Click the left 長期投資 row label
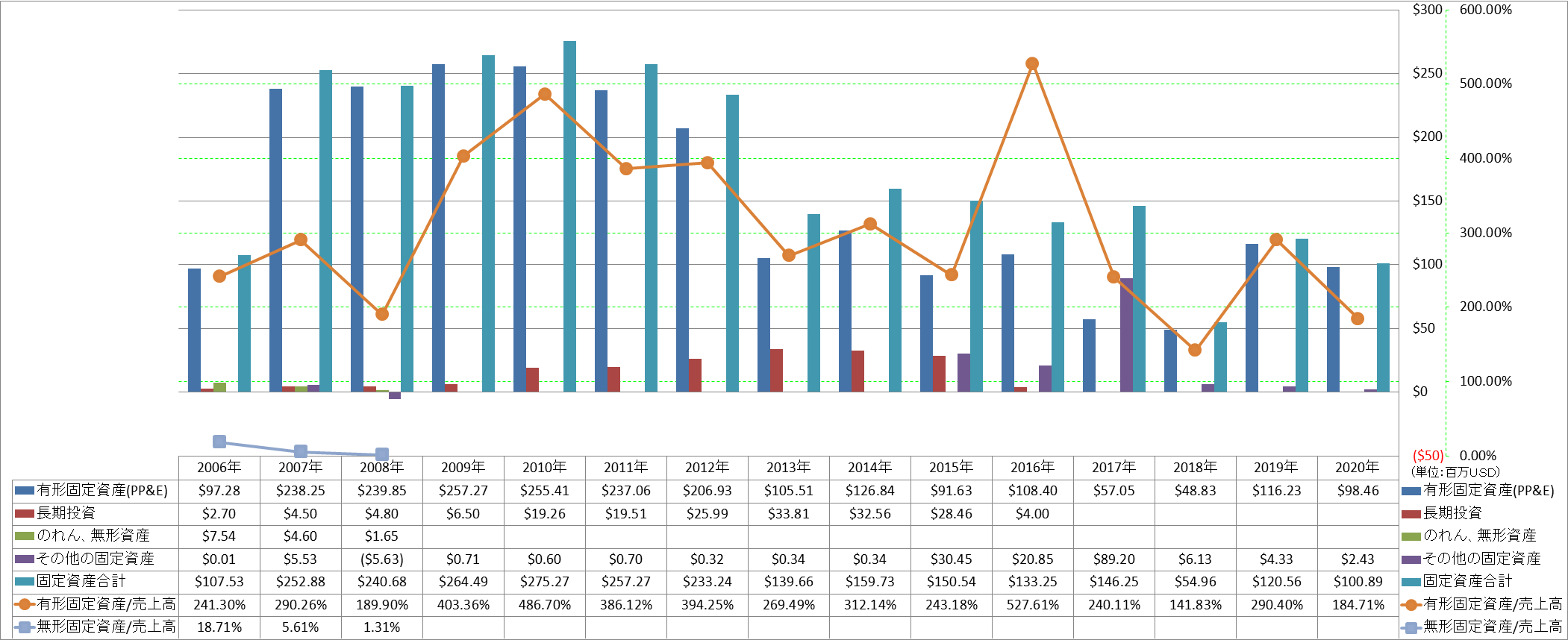 pyautogui.click(x=66, y=513)
